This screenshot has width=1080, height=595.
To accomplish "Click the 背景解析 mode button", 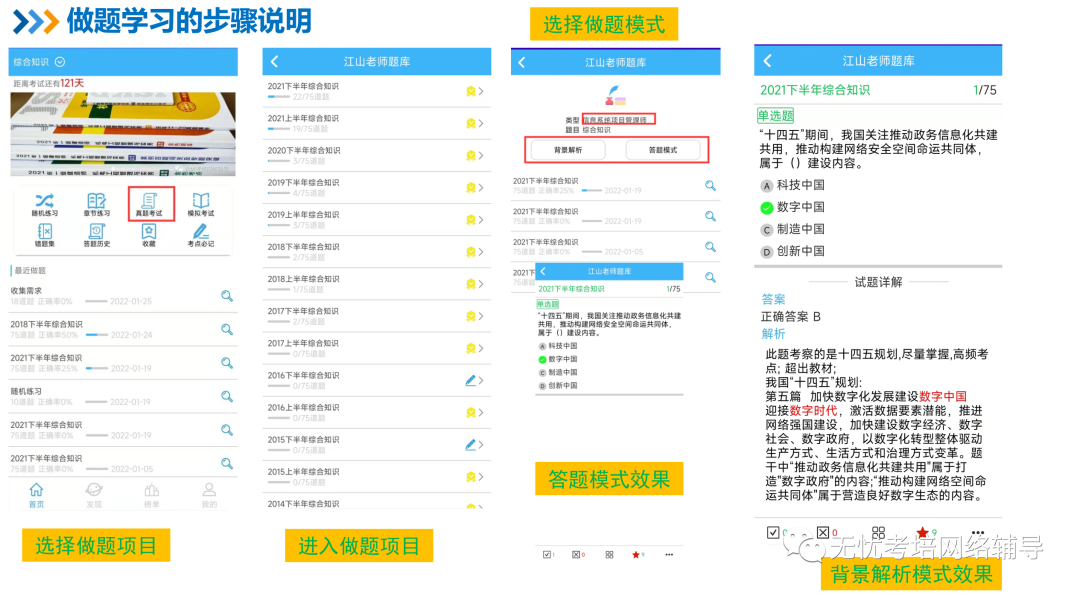I will pos(568,149).
